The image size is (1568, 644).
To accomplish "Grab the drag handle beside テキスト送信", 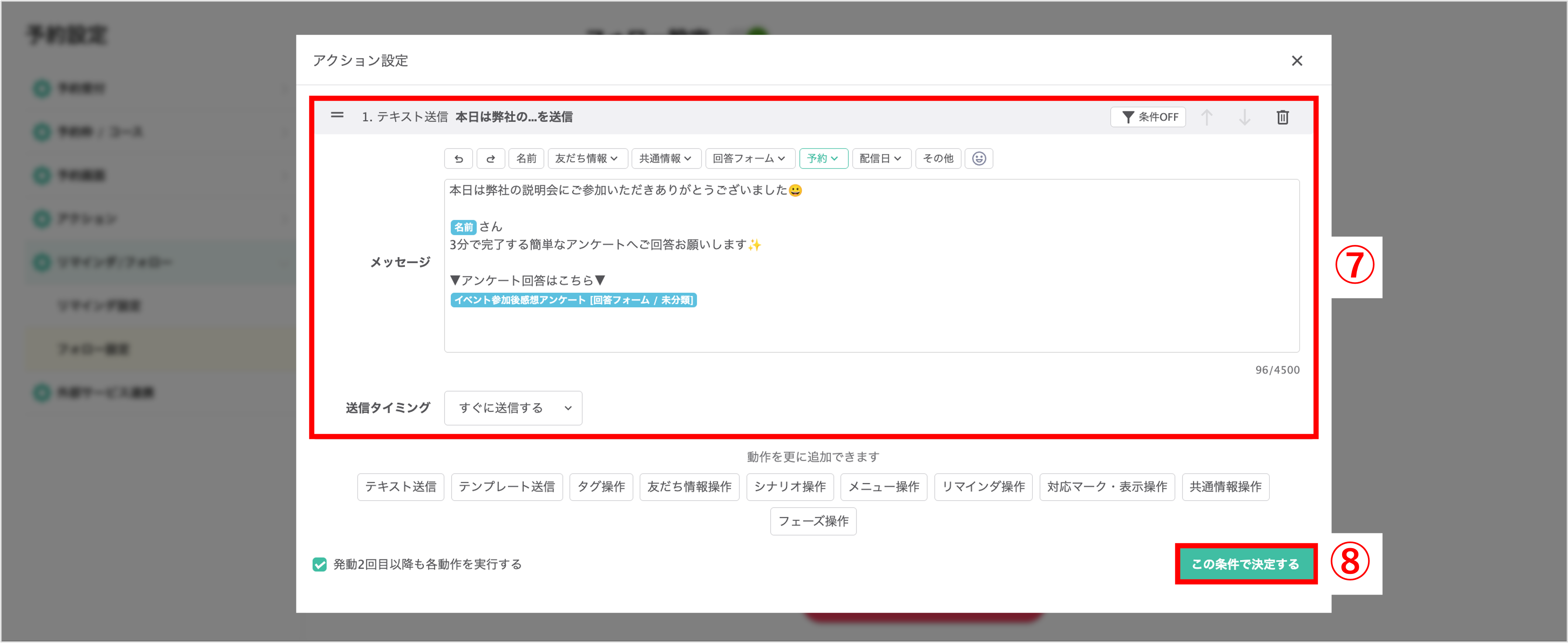I will 337,115.
